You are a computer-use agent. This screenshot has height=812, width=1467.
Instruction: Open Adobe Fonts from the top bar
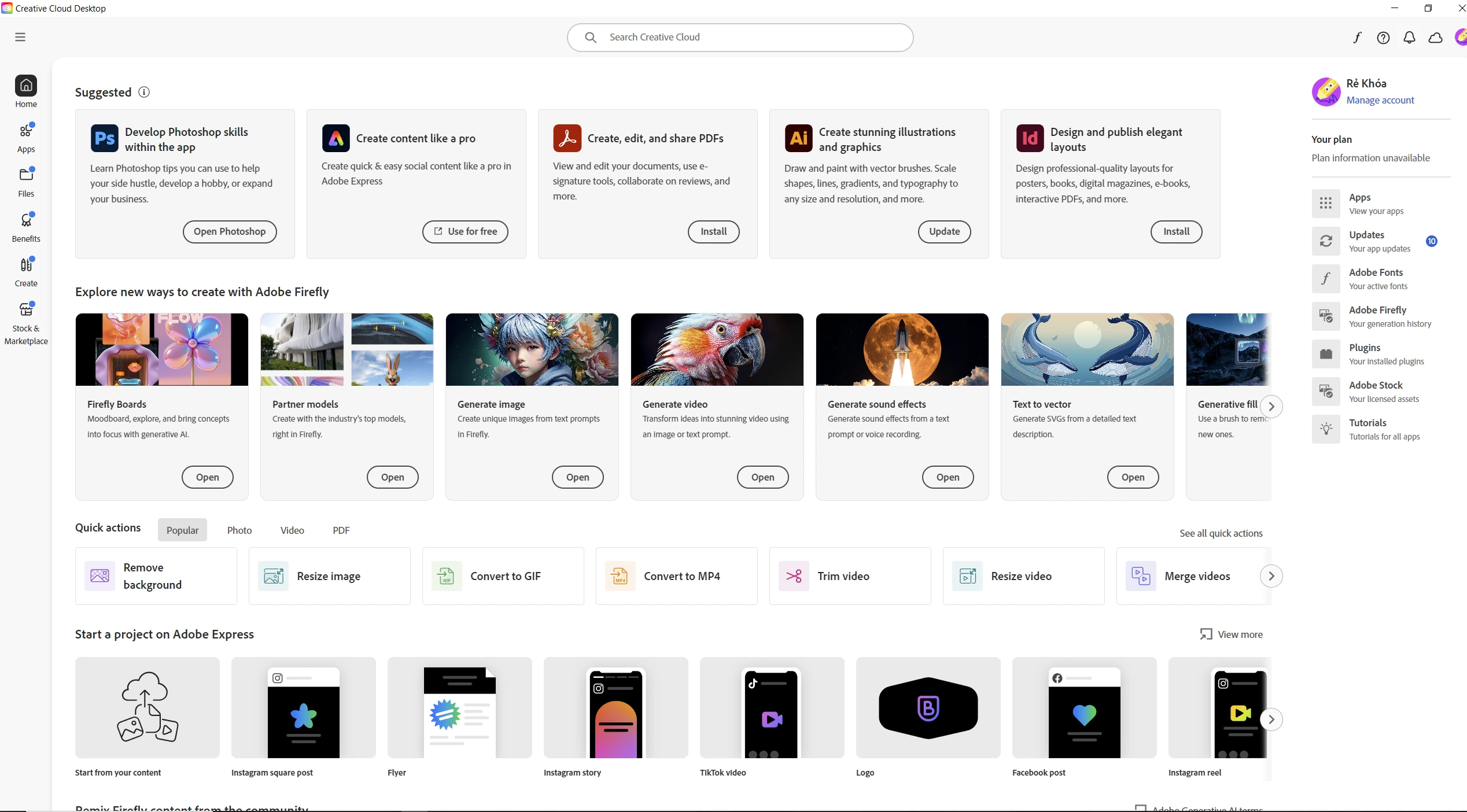[x=1358, y=37]
